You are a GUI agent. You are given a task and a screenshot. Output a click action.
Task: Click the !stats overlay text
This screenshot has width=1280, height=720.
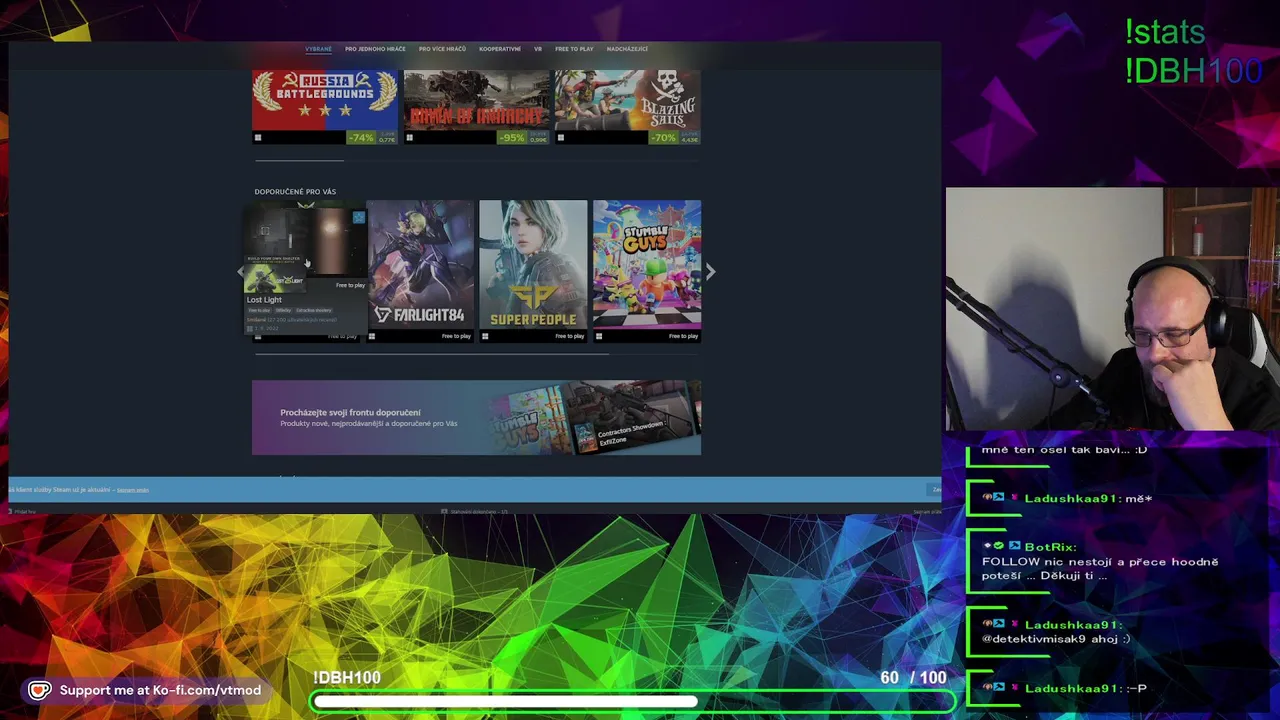(1165, 32)
